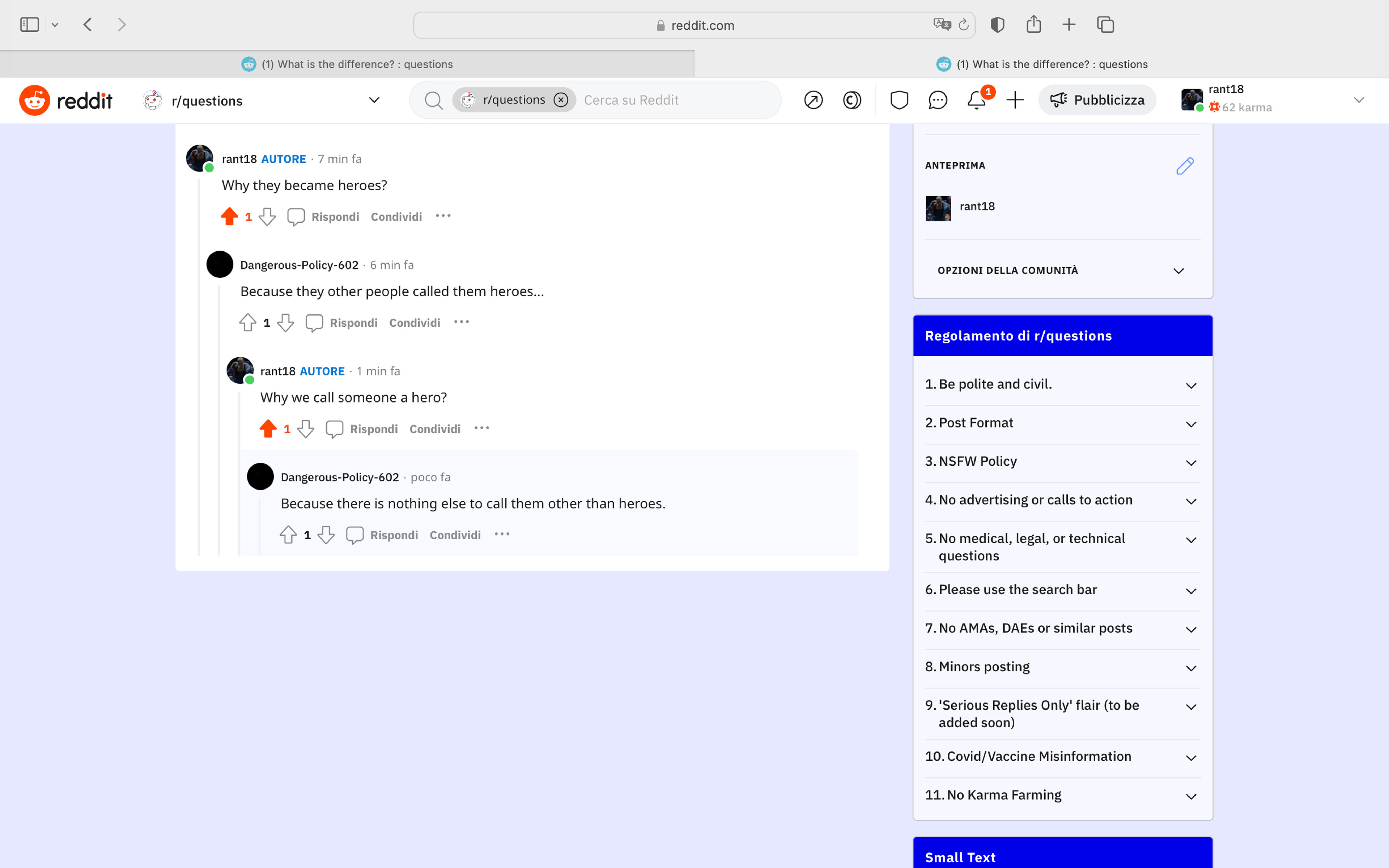The image size is (1389, 868).
Task: Open more options on 'Why we call someone a hero?'
Action: pyautogui.click(x=481, y=428)
